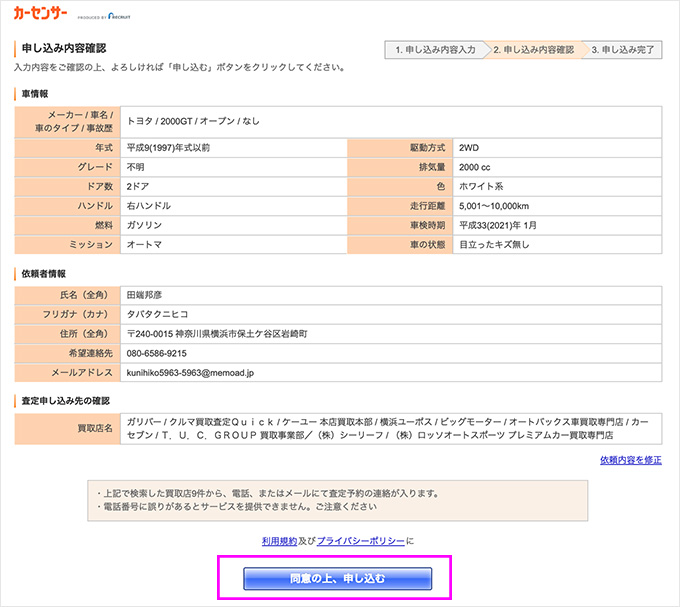Click the mileage value 5,001〜10,000km

[496, 206]
